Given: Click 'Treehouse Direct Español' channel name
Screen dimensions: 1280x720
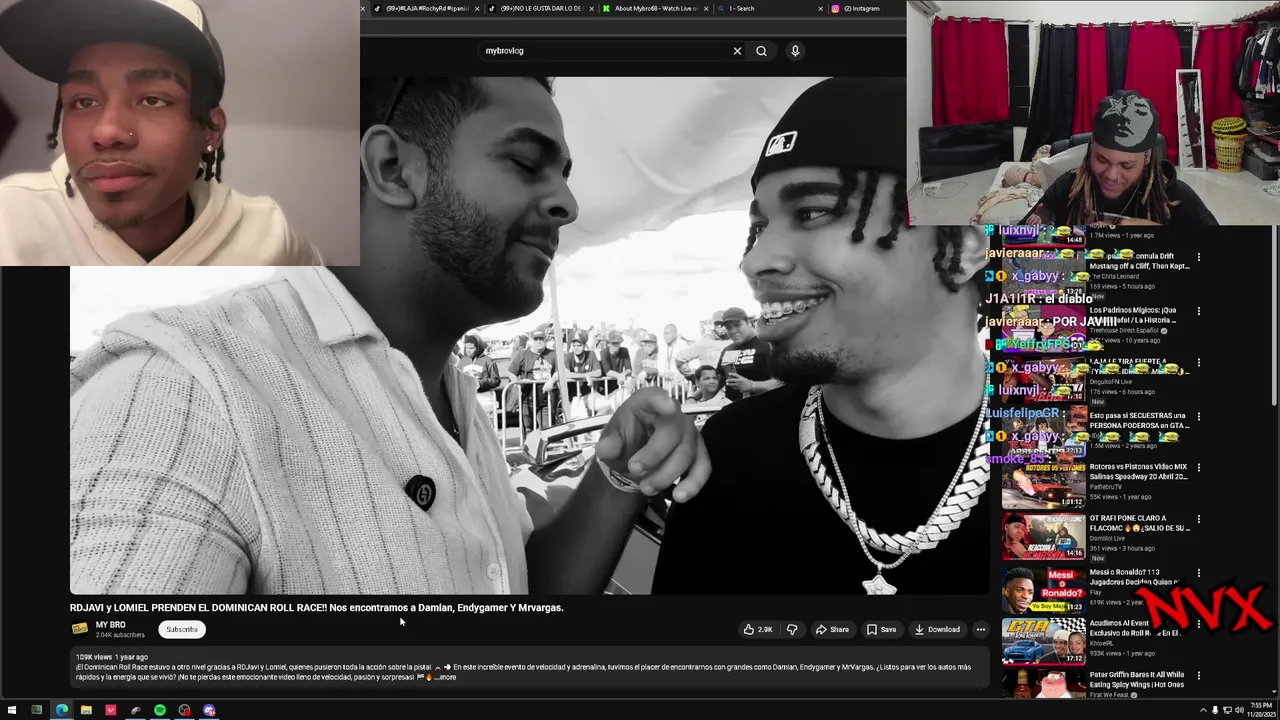Looking at the screenshot, I should point(1124,330).
